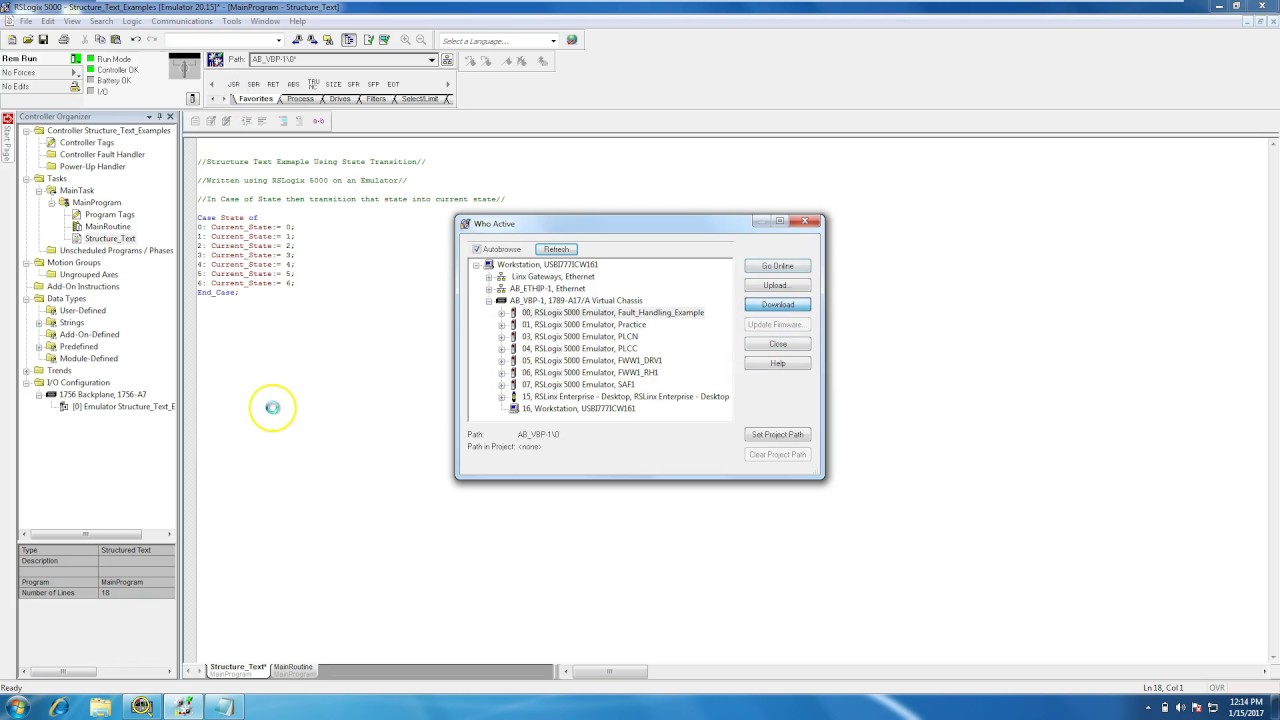Open the Rem Run controller status dropdown

tap(76, 59)
